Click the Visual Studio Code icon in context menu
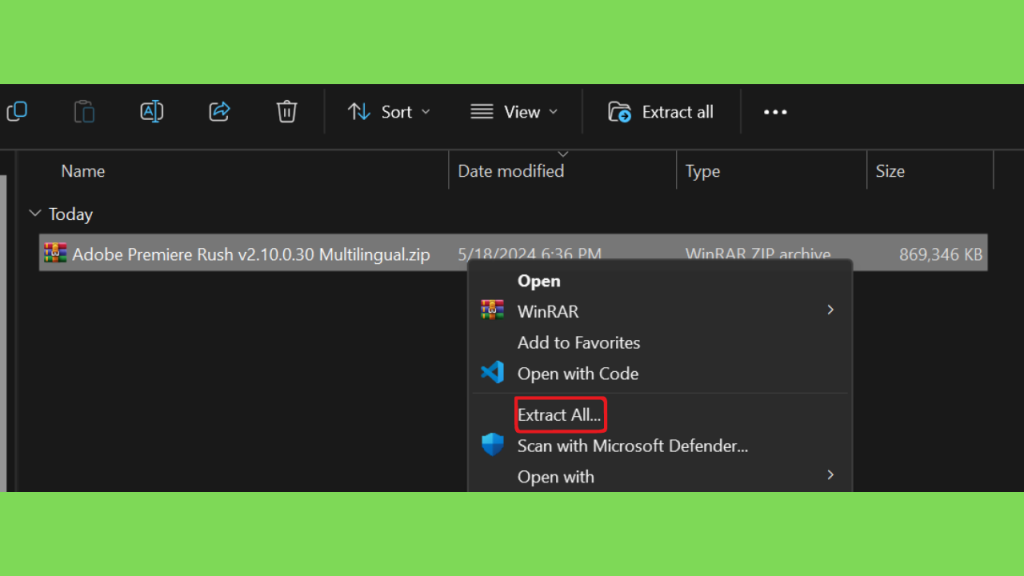Viewport: 1024px width, 576px height. pos(492,372)
